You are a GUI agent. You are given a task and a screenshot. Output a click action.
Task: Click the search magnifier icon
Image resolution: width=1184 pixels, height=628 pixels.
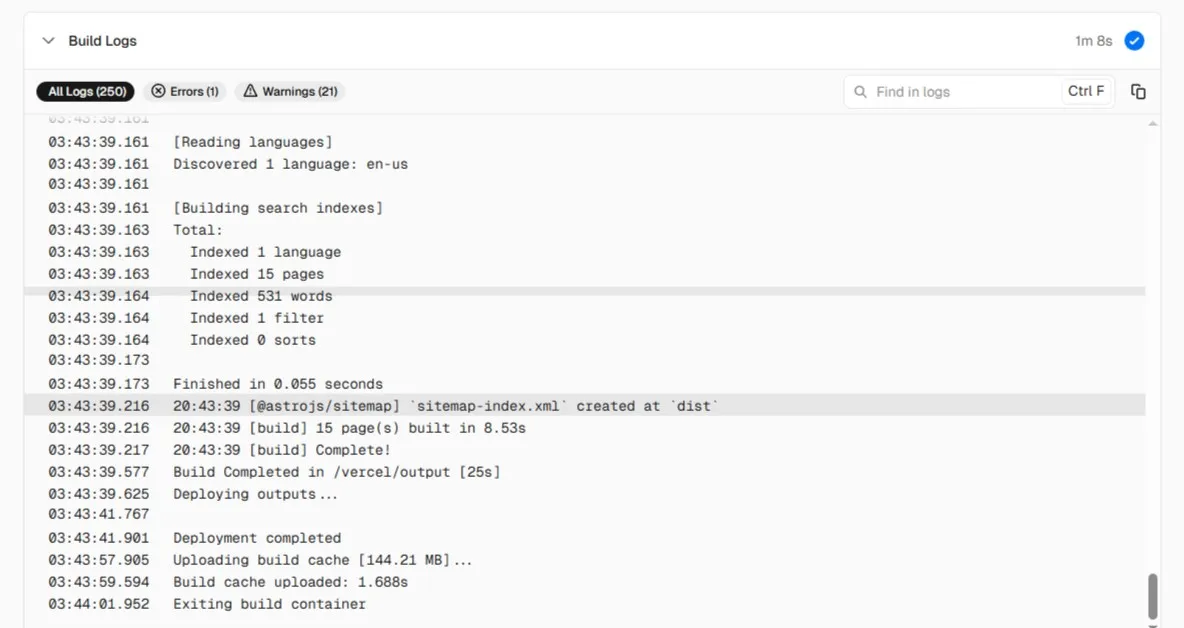click(860, 92)
